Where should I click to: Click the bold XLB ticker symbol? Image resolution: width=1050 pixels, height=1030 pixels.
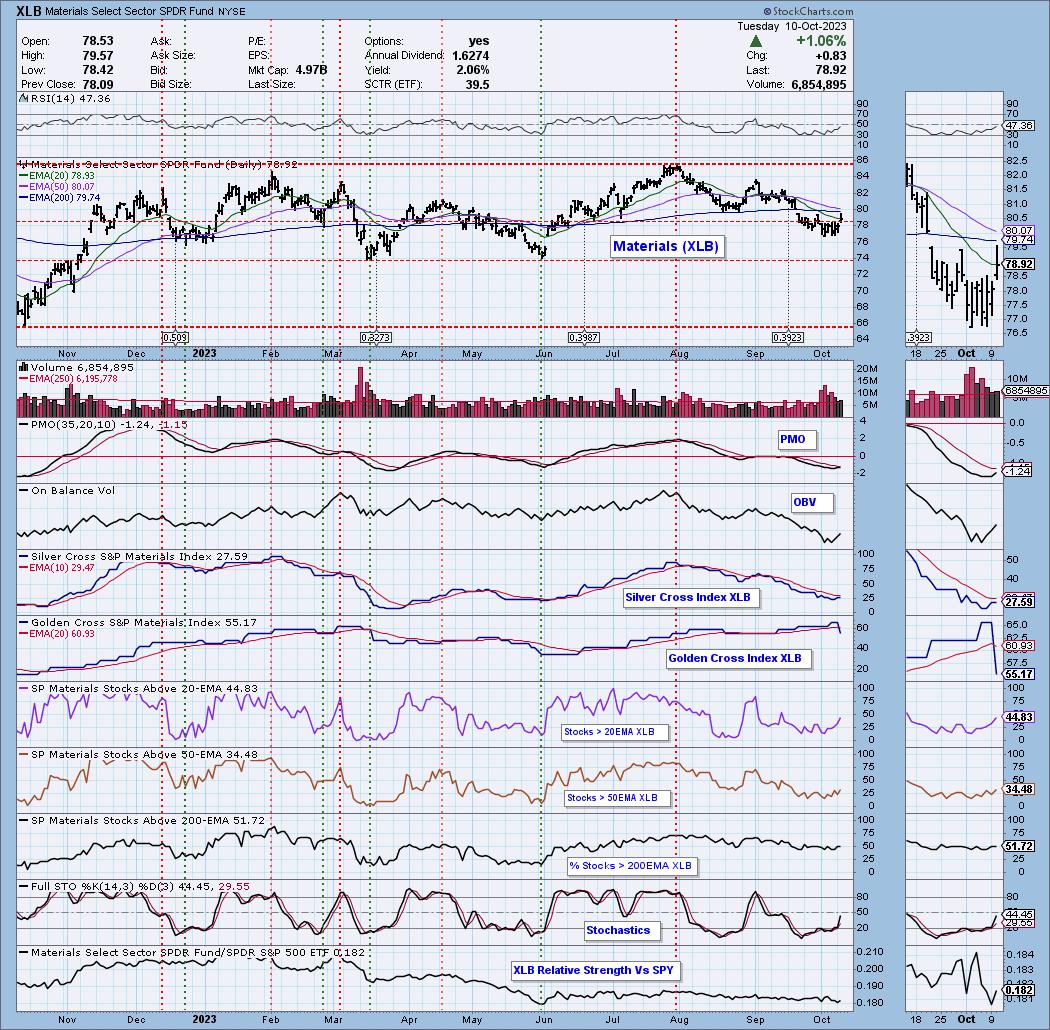pos(28,11)
